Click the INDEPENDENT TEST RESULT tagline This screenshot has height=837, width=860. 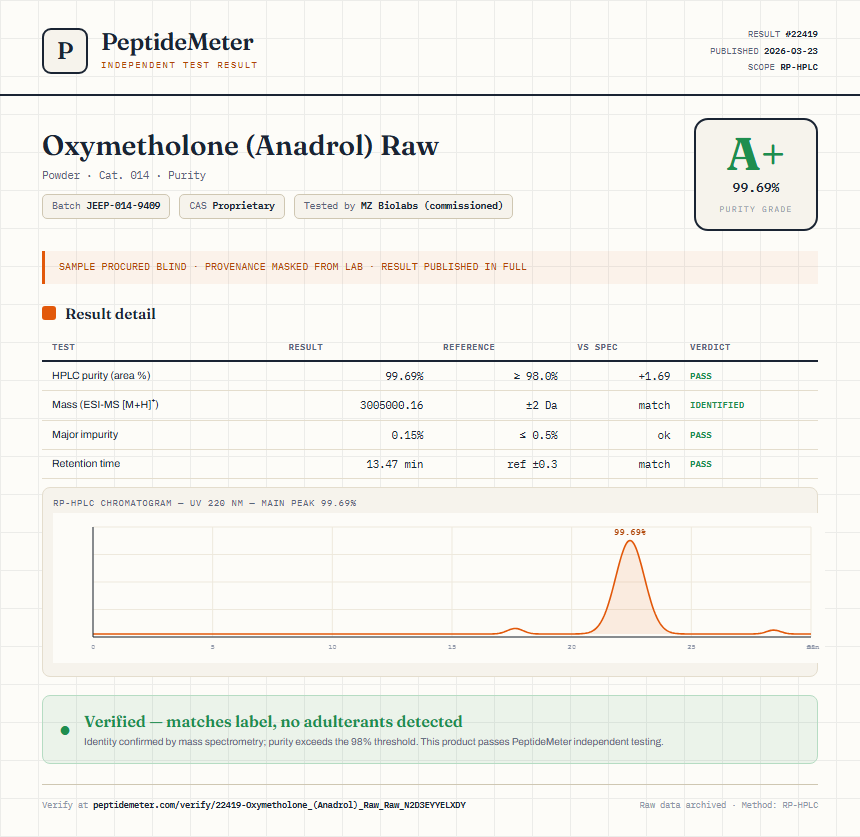(179, 65)
